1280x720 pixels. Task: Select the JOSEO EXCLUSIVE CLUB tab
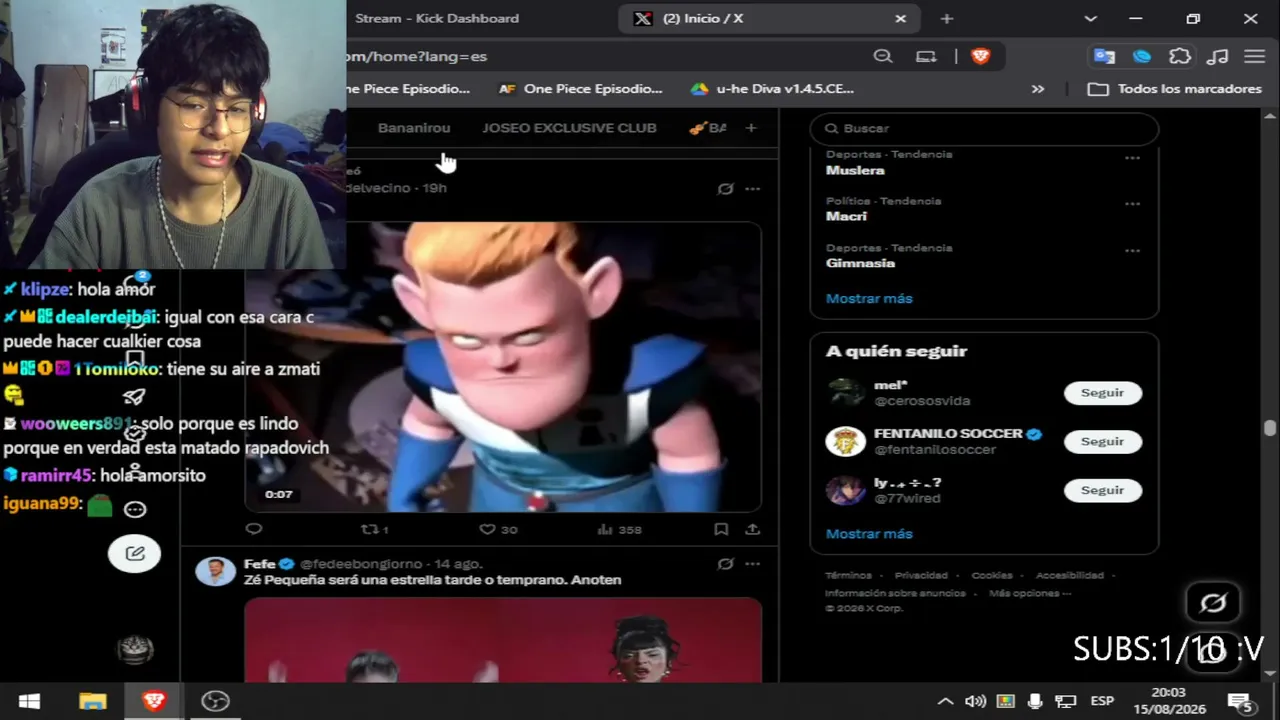click(x=569, y=128)
